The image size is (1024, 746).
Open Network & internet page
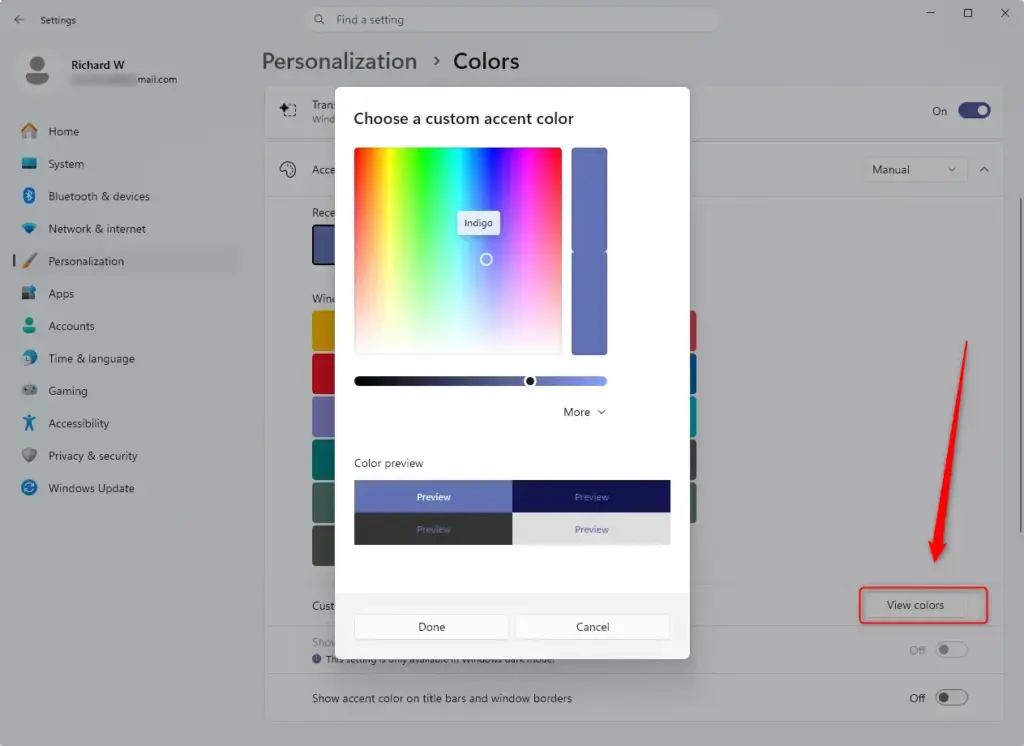[126, 229]
